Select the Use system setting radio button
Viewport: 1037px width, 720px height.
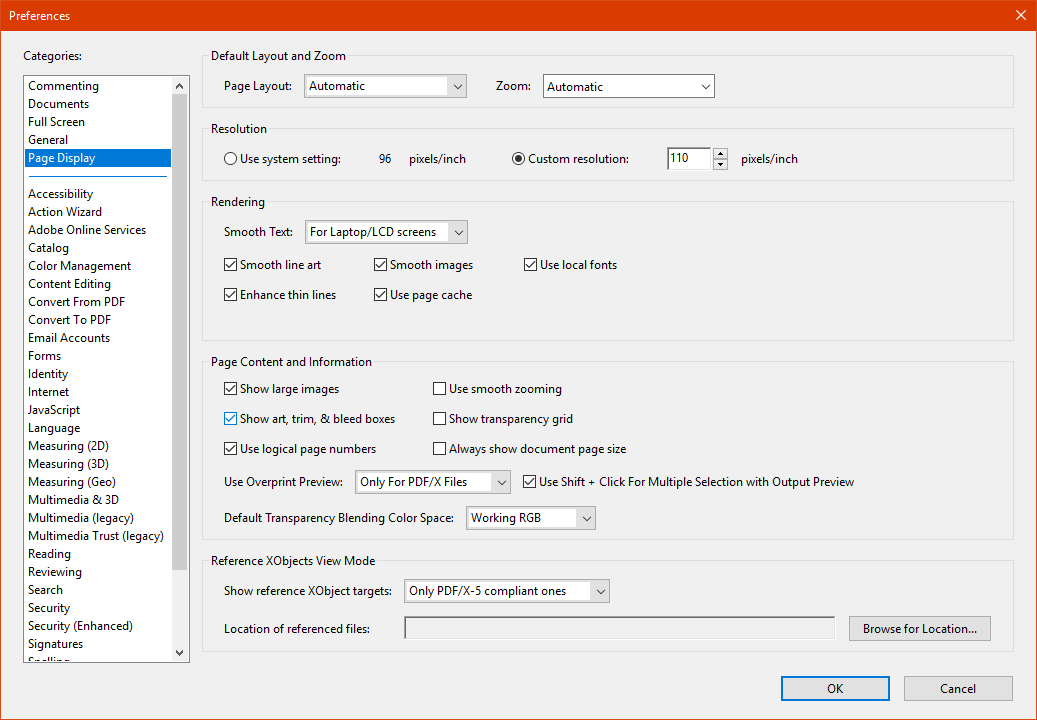(230, 158)
